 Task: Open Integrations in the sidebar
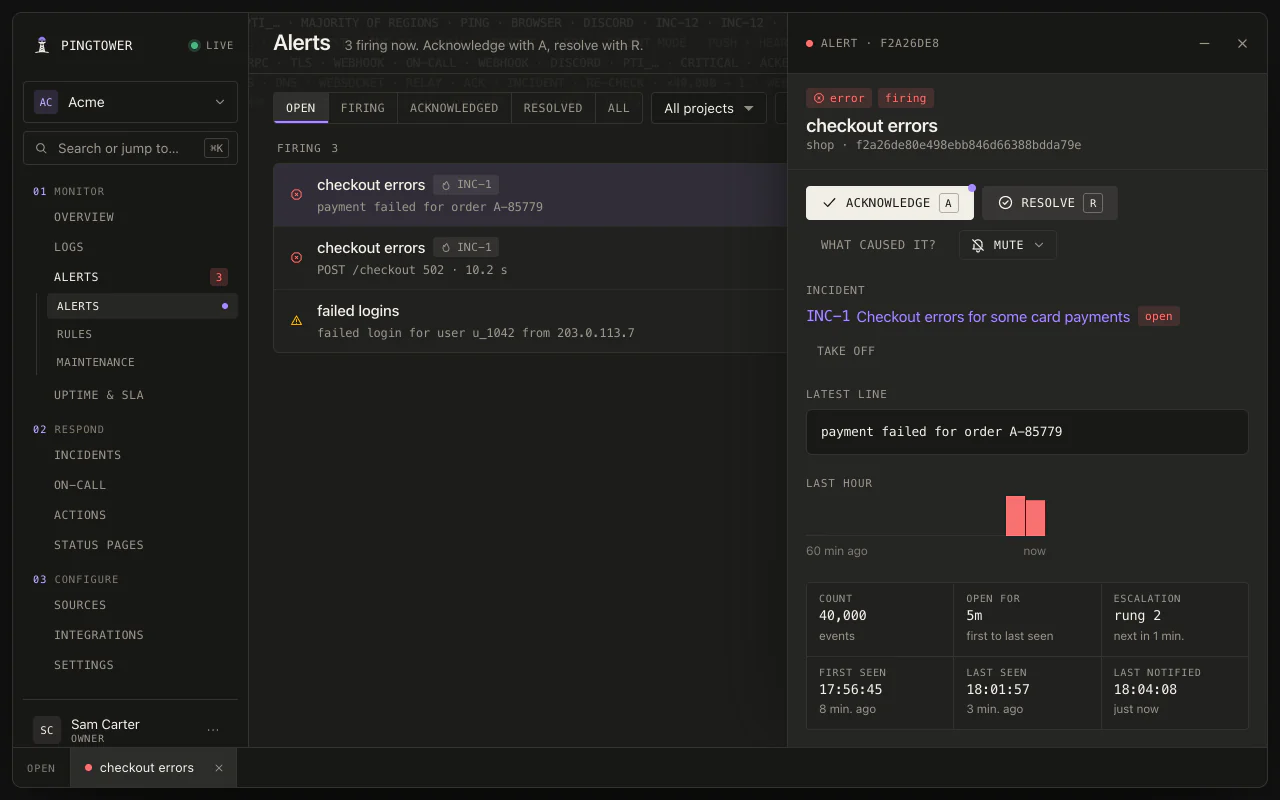[x=99, y=635]
